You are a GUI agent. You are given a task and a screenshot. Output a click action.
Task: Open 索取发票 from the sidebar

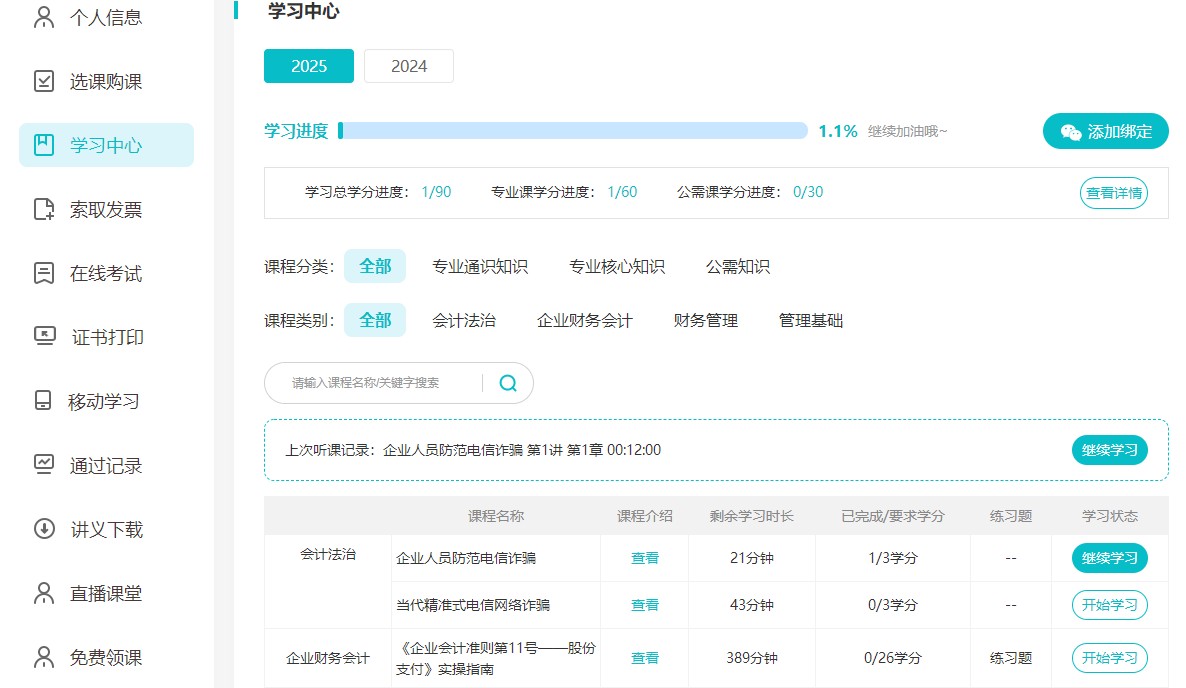coord(104,209)
